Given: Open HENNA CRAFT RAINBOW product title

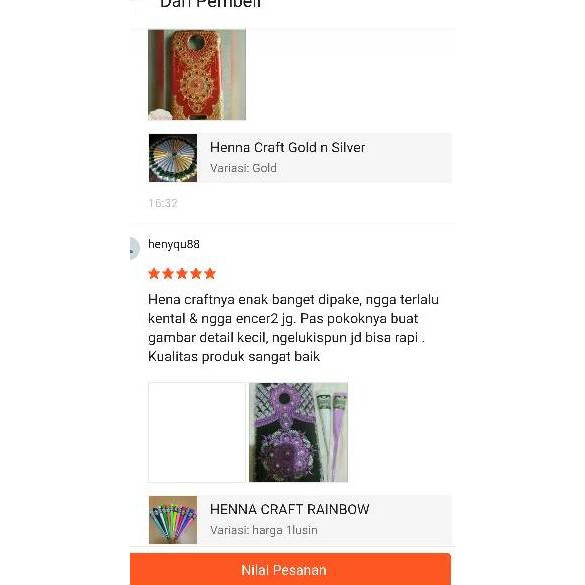Looking at the screenshot, I should pos(290,509).
